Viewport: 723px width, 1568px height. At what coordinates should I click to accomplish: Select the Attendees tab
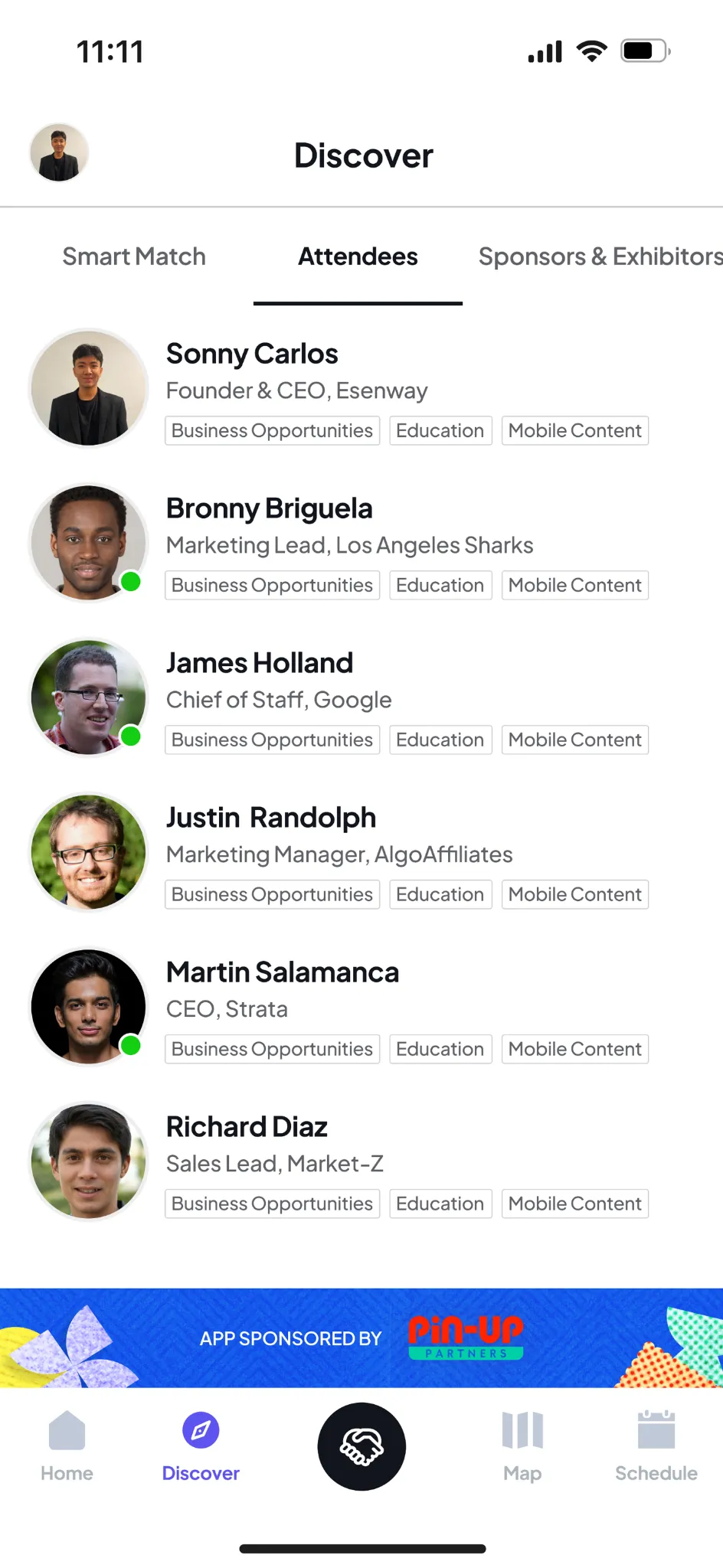[358, 256]
